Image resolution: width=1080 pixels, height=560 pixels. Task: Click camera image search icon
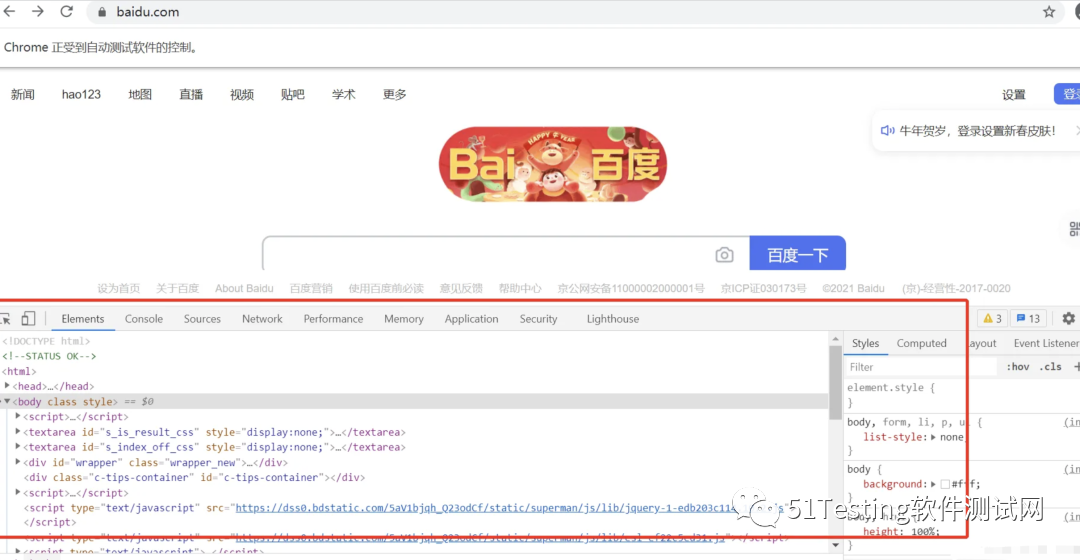[x=724, y=255]
